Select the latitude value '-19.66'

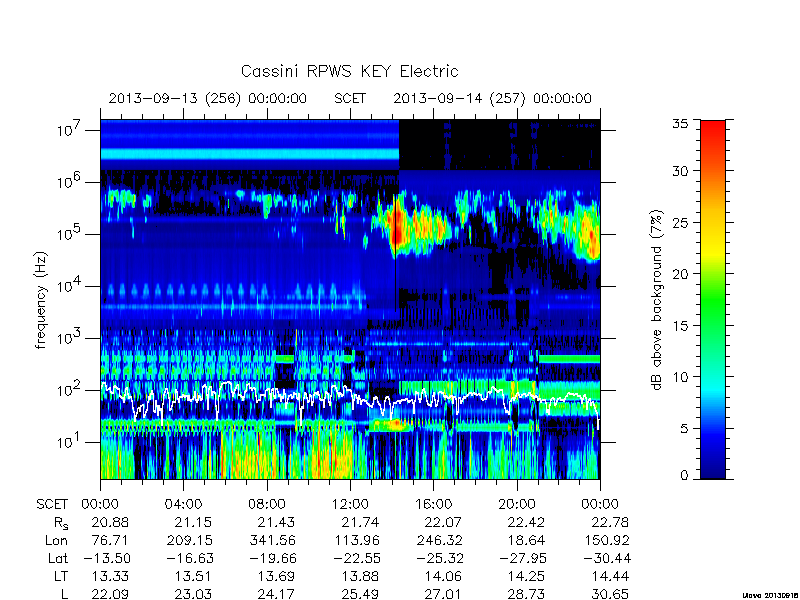pyautogui.click(x=273, y=559)
